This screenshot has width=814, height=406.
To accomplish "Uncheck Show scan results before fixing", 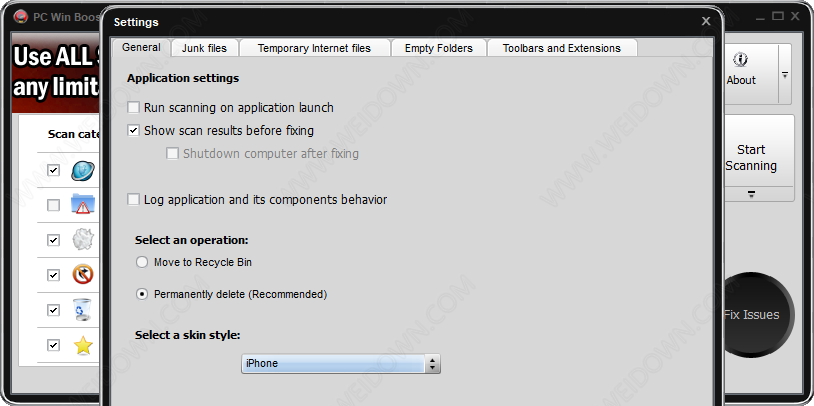I will click(x=134, y=130).
